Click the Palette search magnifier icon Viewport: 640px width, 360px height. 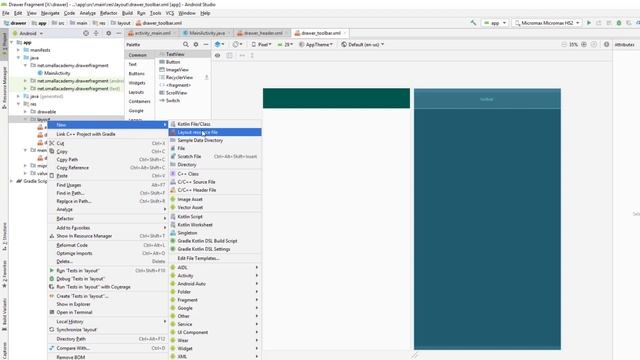pos(186,44)
